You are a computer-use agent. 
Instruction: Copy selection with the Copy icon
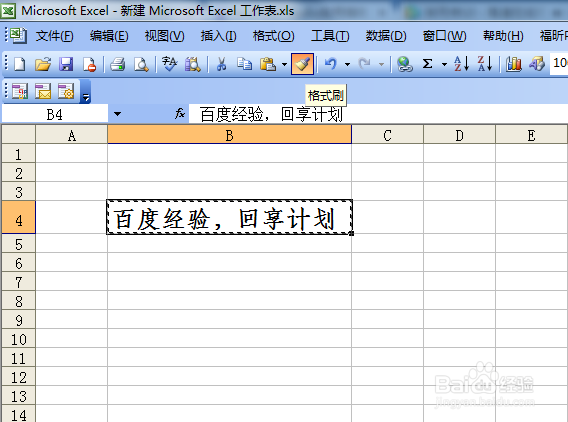point(245,64)
